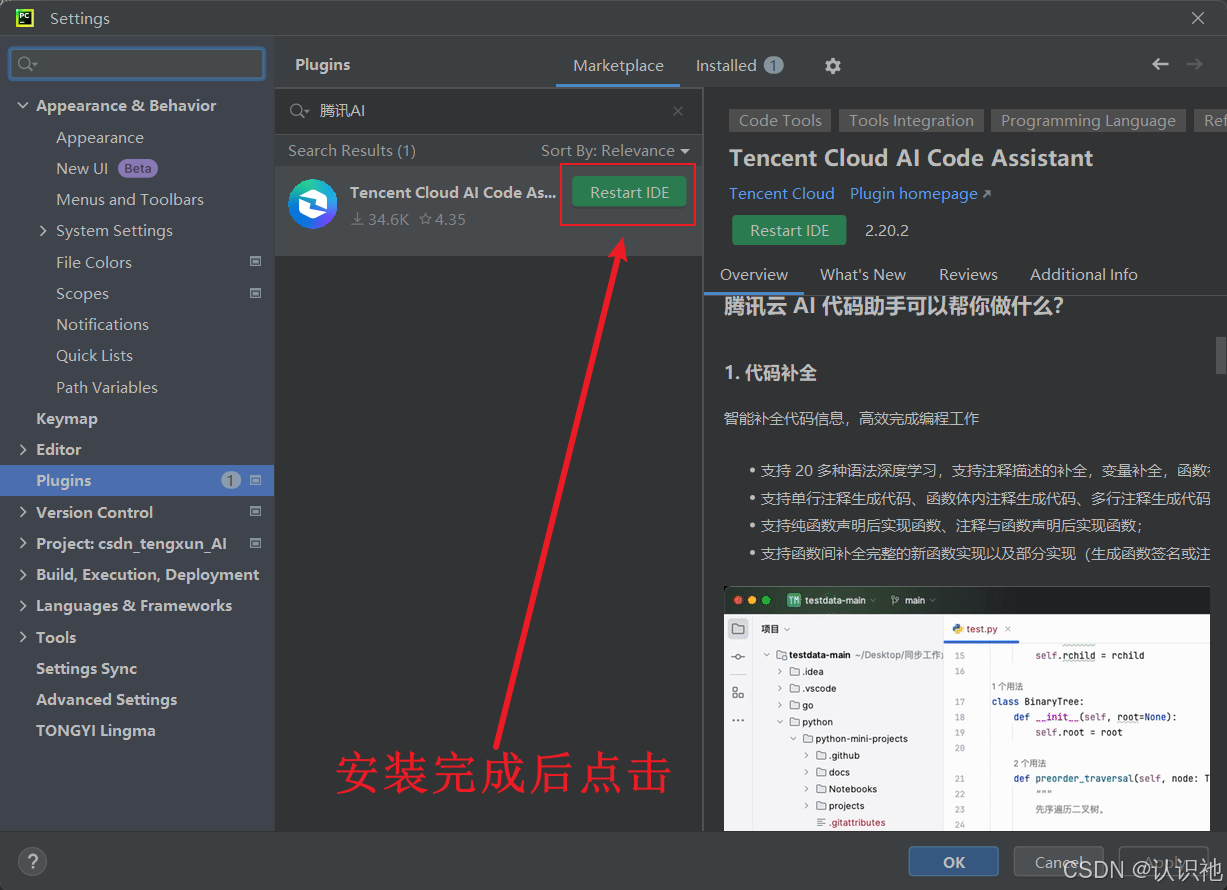Select Plugins in the settings tree
The width and height of the screenshot is (1227, 890).
(x=137, y=480)
